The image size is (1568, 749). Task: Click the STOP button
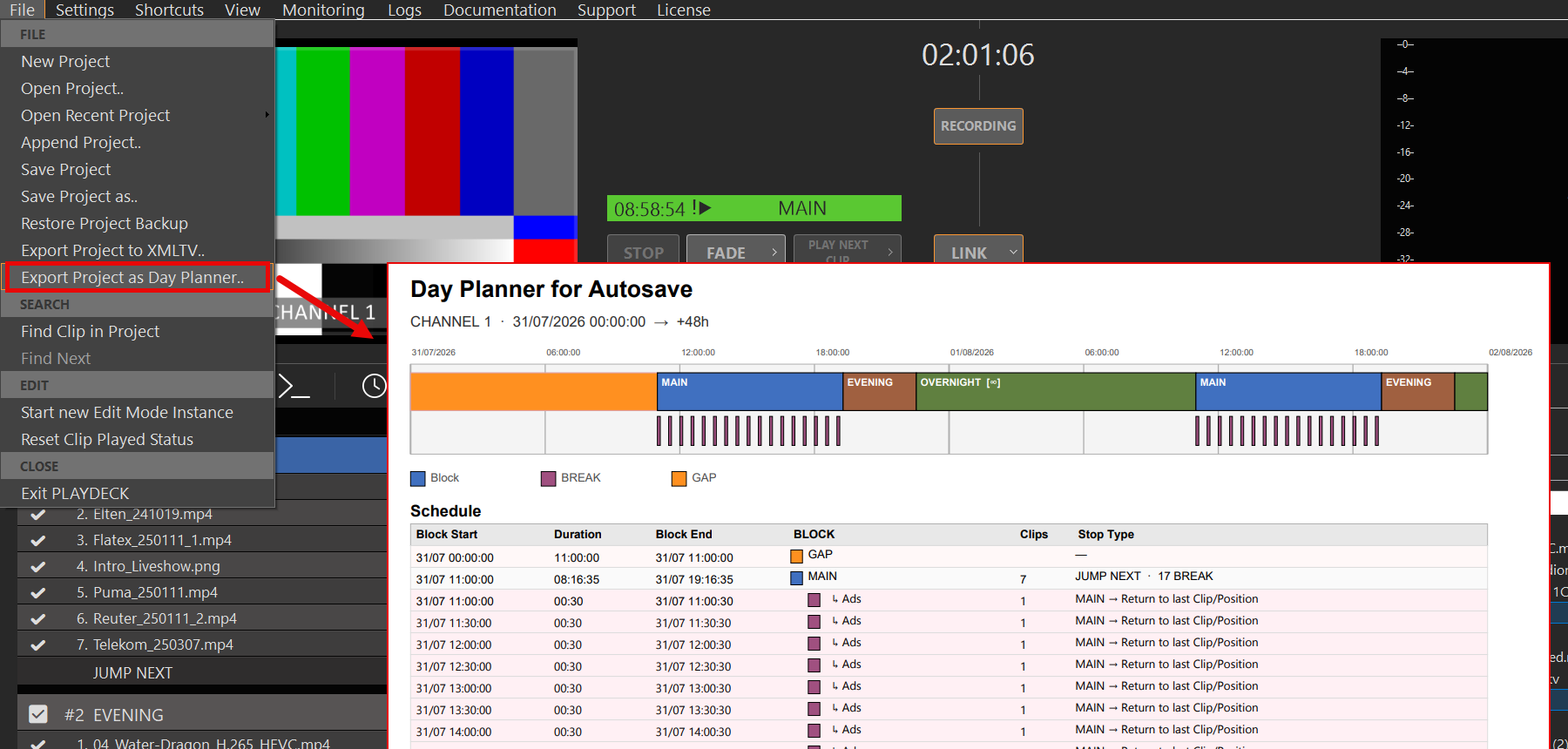click(x=644, y=252)
